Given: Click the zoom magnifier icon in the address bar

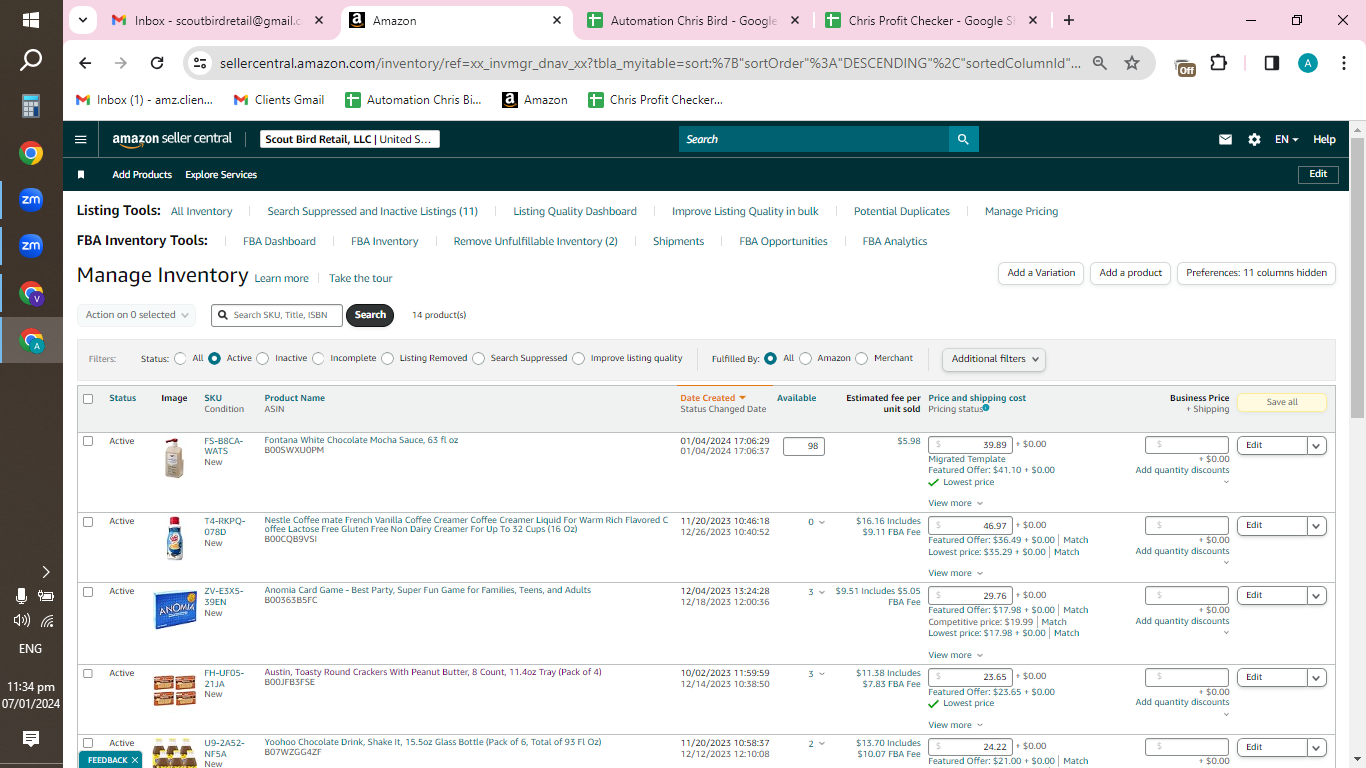Looking at the screenshot, I should click(1100, 63).
